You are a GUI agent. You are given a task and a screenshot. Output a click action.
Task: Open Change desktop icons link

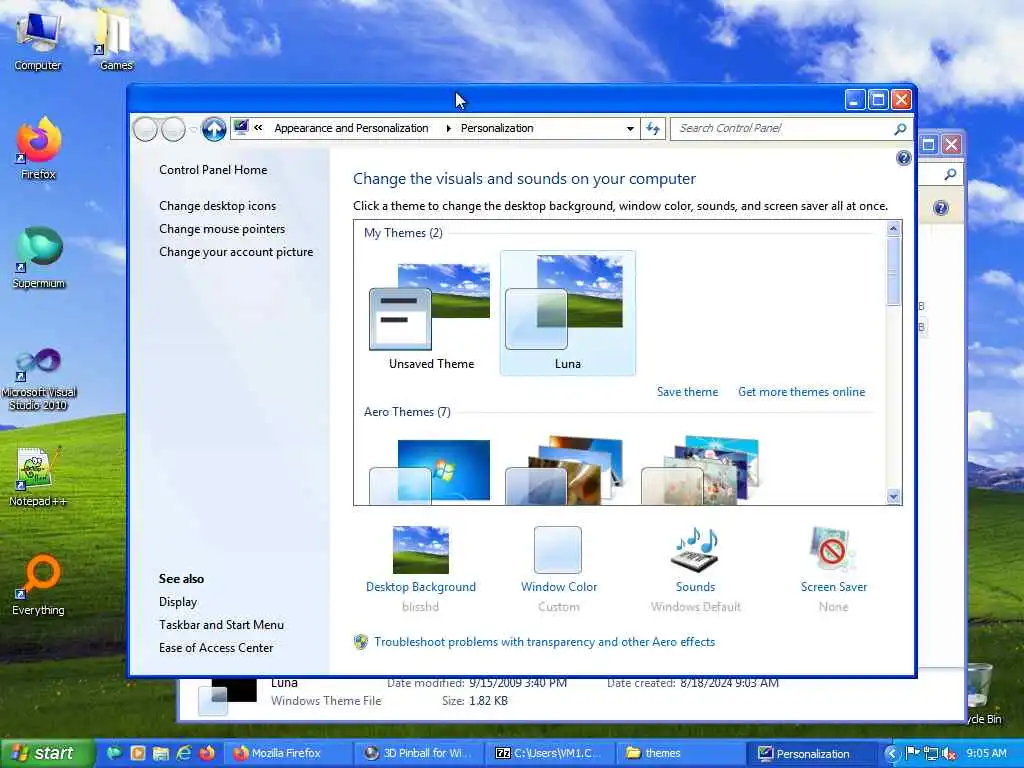(x=217, y=206)
